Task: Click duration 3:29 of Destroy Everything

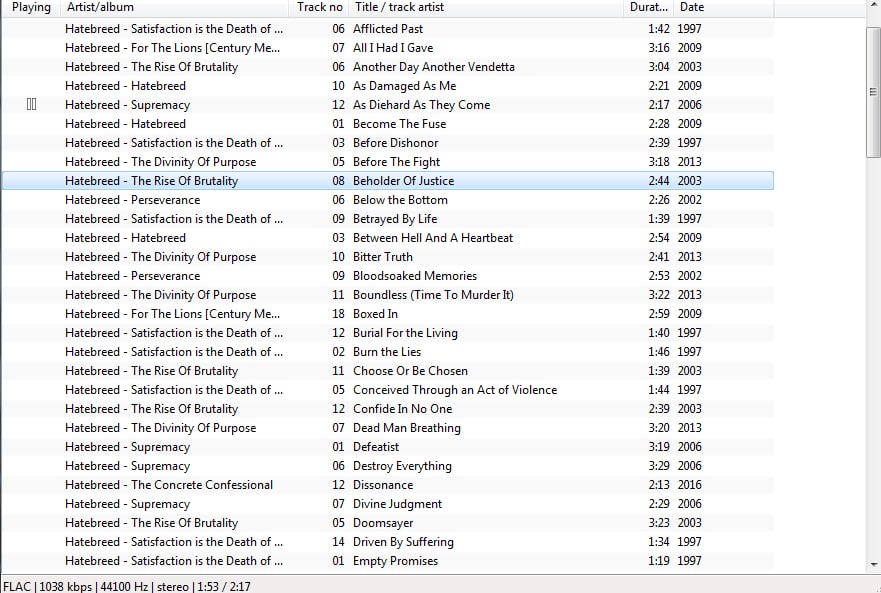Action: click(659, 466)
